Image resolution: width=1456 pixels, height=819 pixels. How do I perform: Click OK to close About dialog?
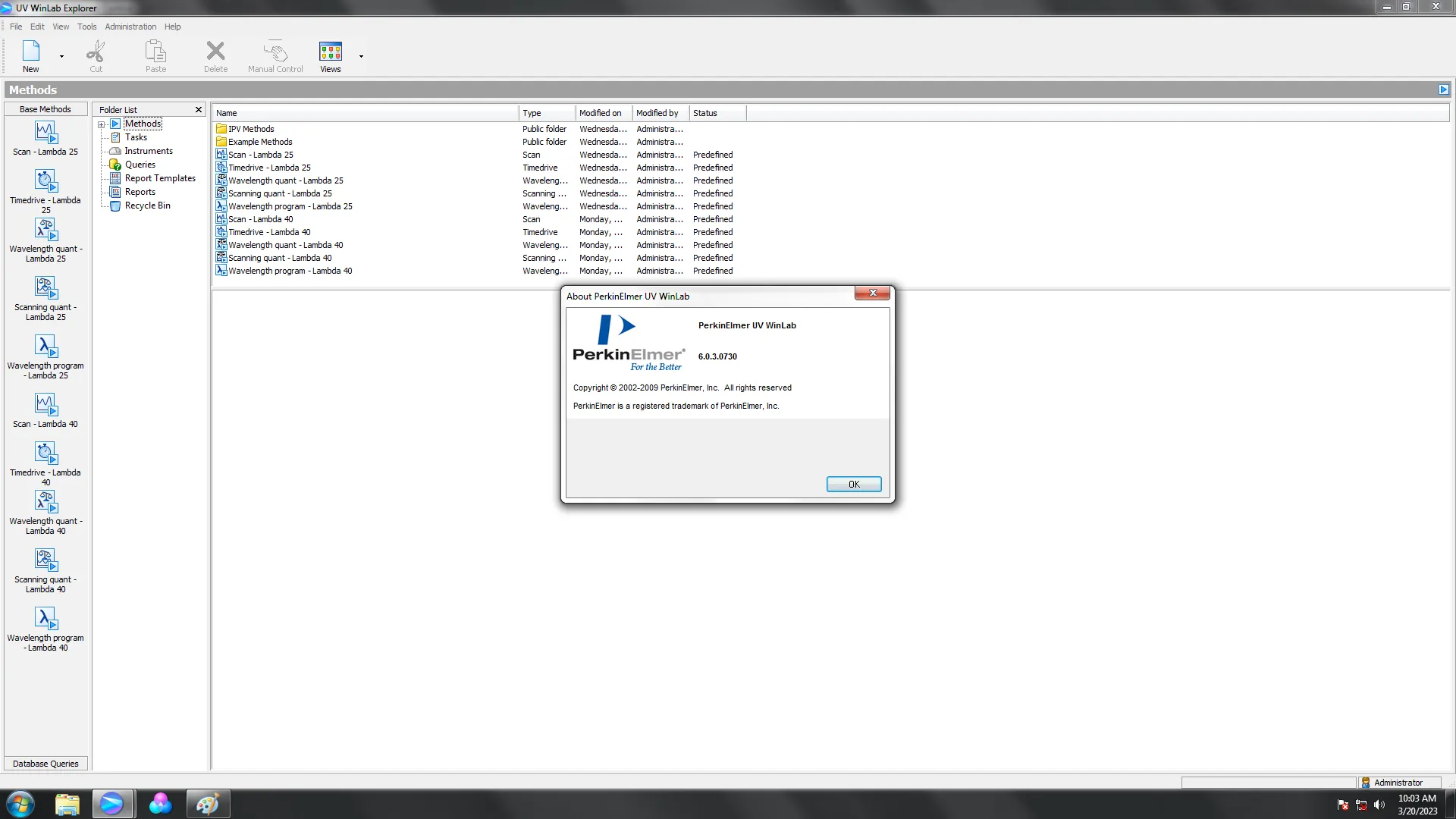[854, 484]
